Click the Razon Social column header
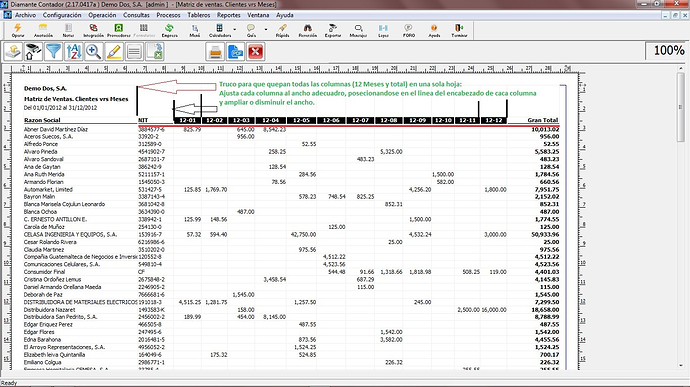 (x=42, y=120)
